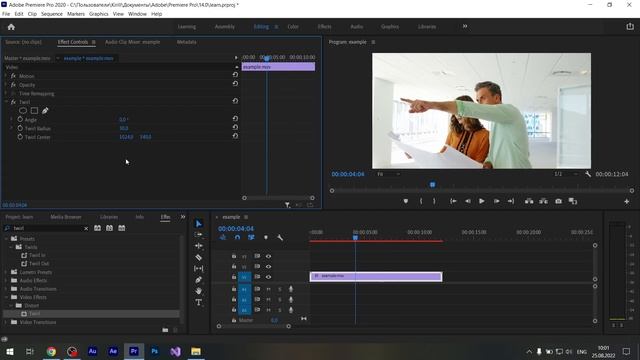Open the Graphics menu
The width and height of the screenshot is (640, 360).
pyautogui.click(x=99, y=14)
